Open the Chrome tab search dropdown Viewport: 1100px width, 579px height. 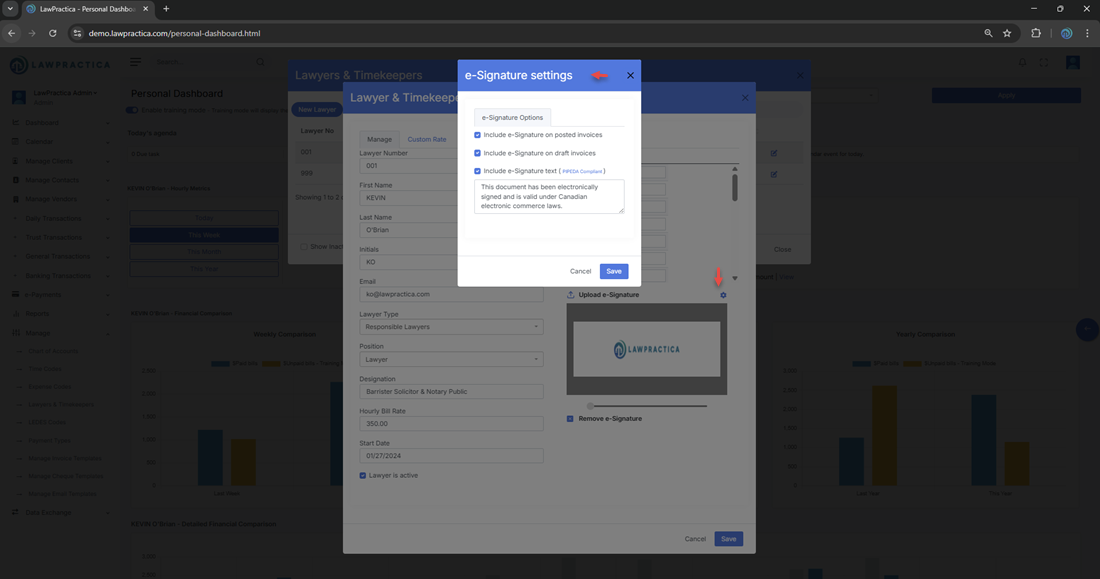pos(10,9)
